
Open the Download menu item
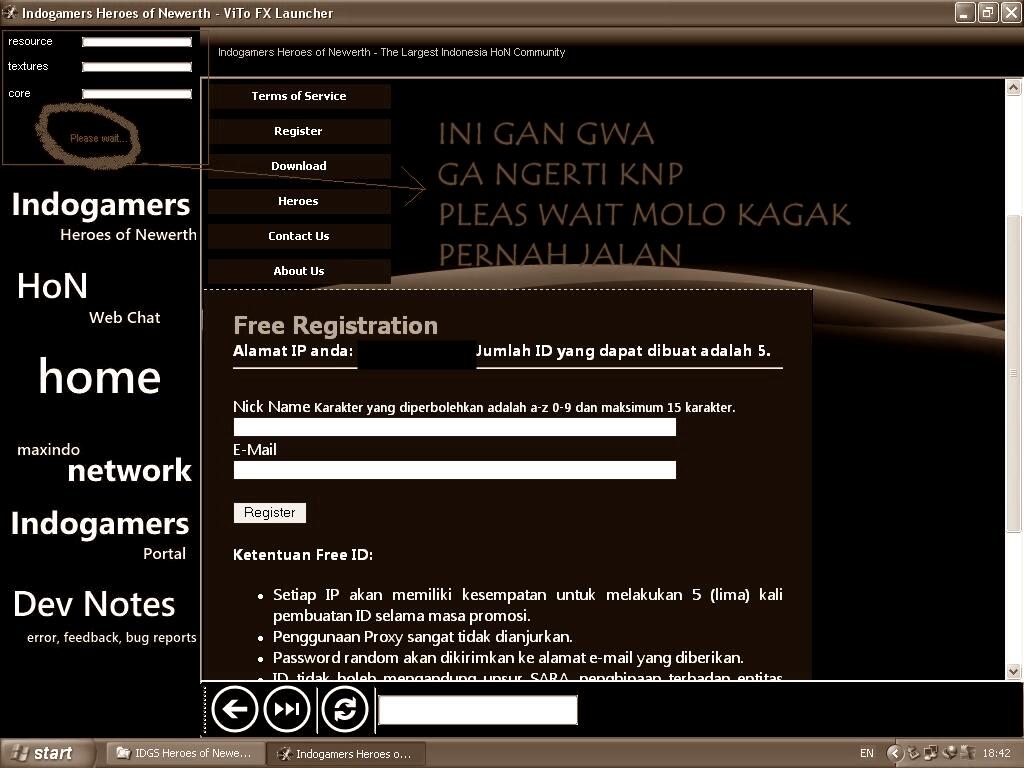(299, 166)
